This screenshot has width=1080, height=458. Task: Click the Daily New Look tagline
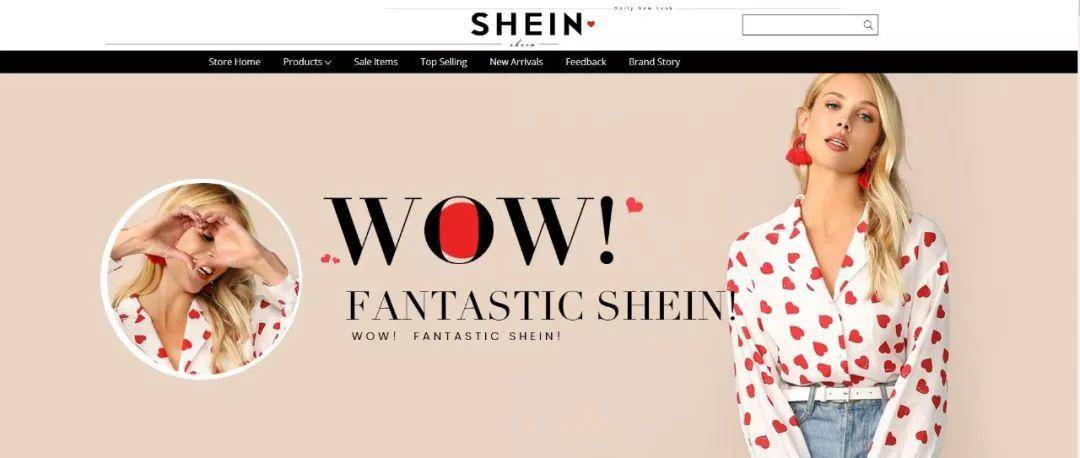tap(643, 8)
